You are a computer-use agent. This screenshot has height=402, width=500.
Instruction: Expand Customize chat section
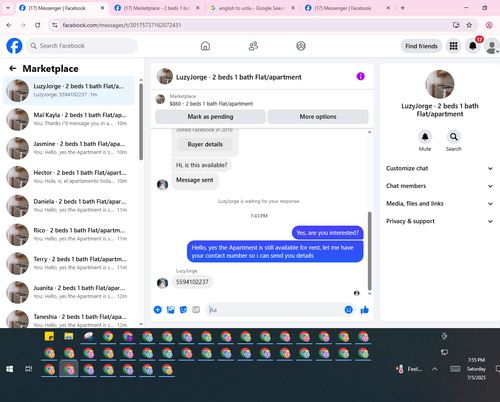point(440,168)
